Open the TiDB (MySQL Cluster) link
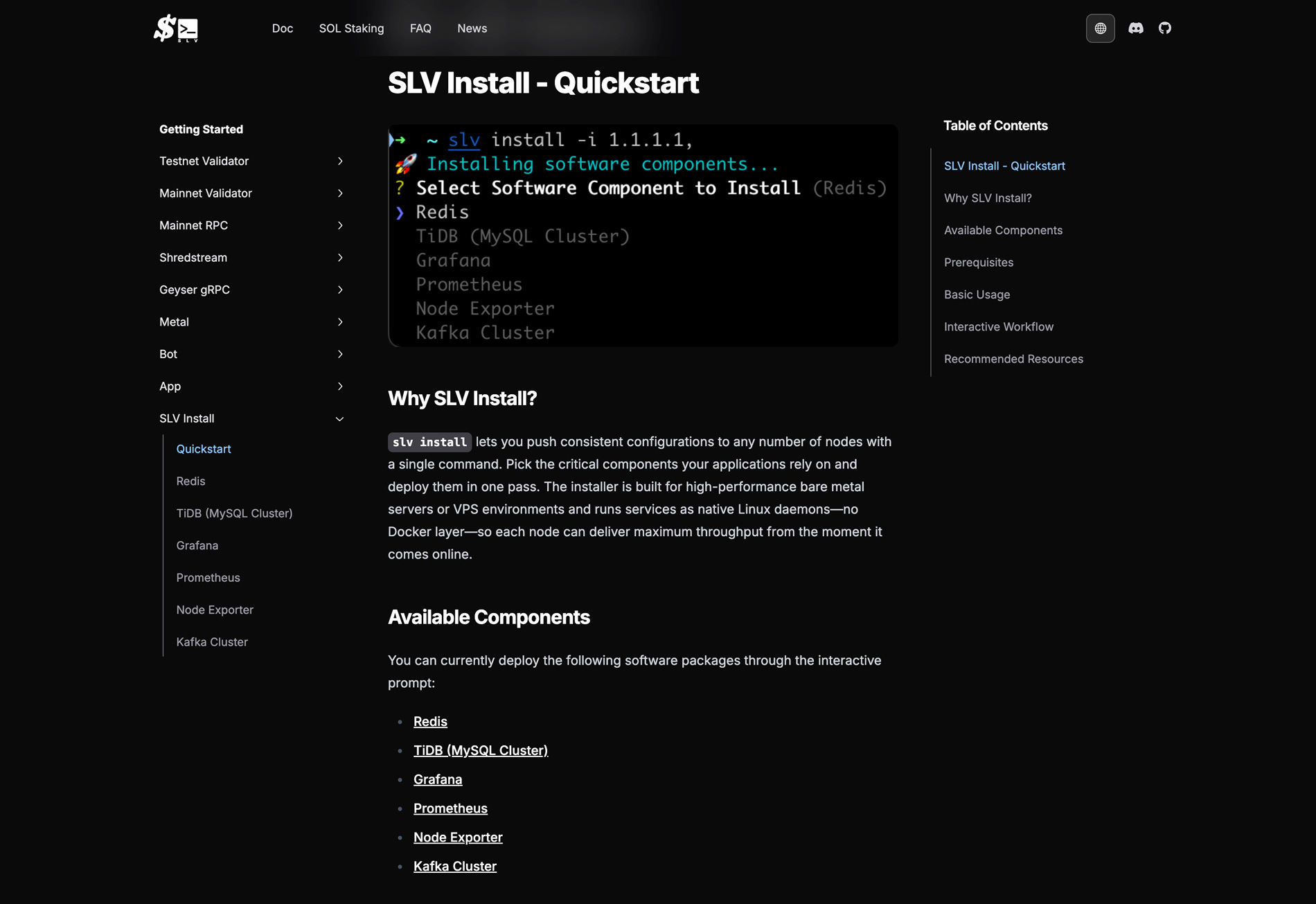 point(481,750)
